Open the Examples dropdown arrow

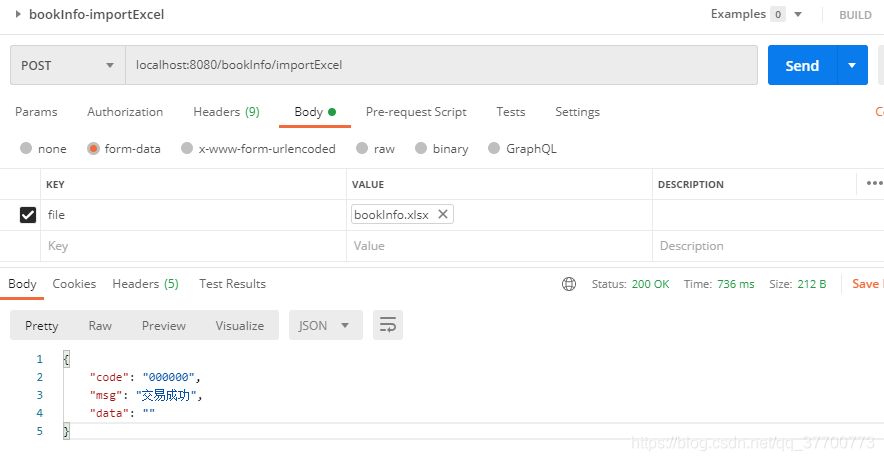[798, 14]
